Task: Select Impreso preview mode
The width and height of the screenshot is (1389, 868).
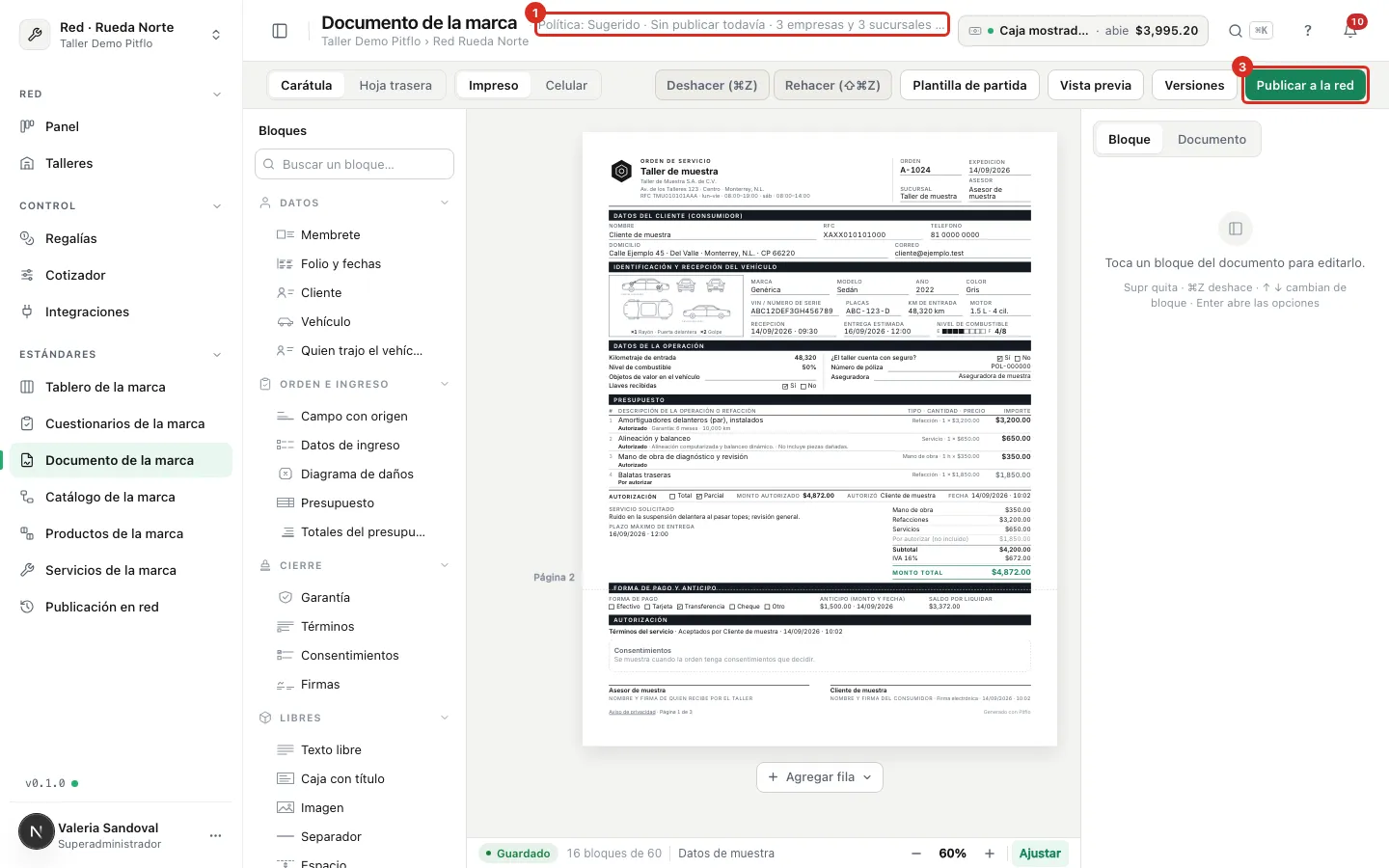Action: (x=494, y=85)
